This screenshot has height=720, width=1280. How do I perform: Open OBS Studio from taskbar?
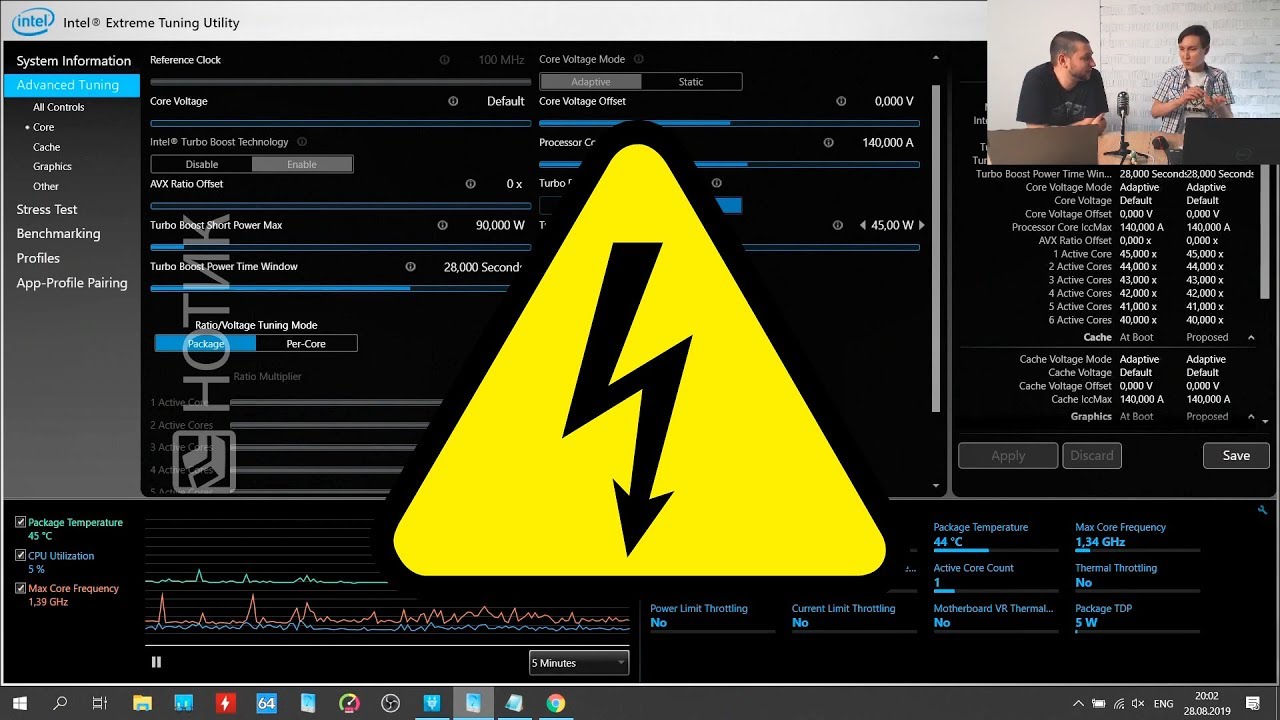coord(390,703)
